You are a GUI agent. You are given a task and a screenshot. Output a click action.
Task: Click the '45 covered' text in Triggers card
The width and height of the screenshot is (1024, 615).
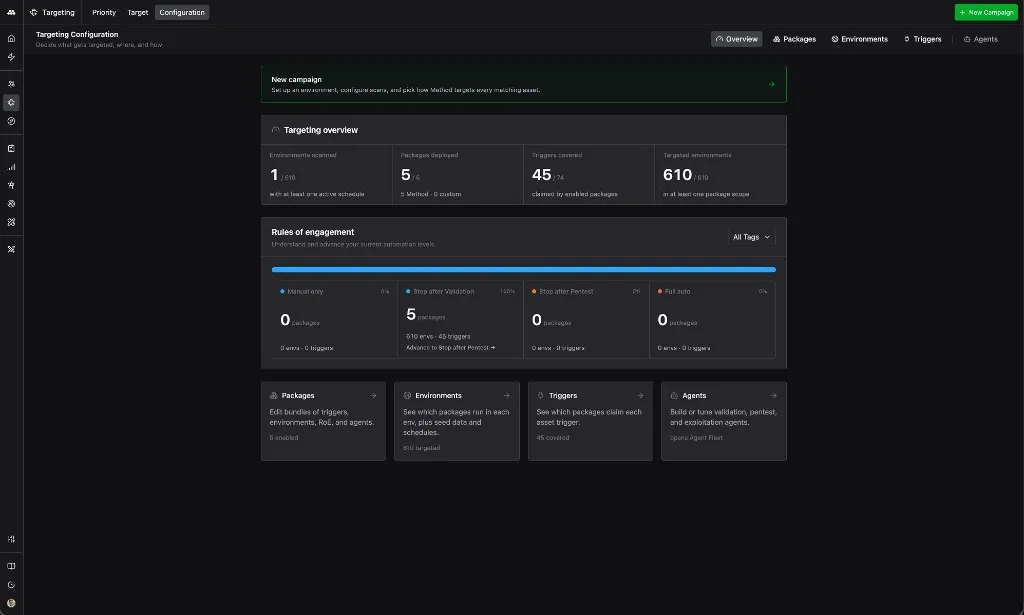(x=552, y=438)
